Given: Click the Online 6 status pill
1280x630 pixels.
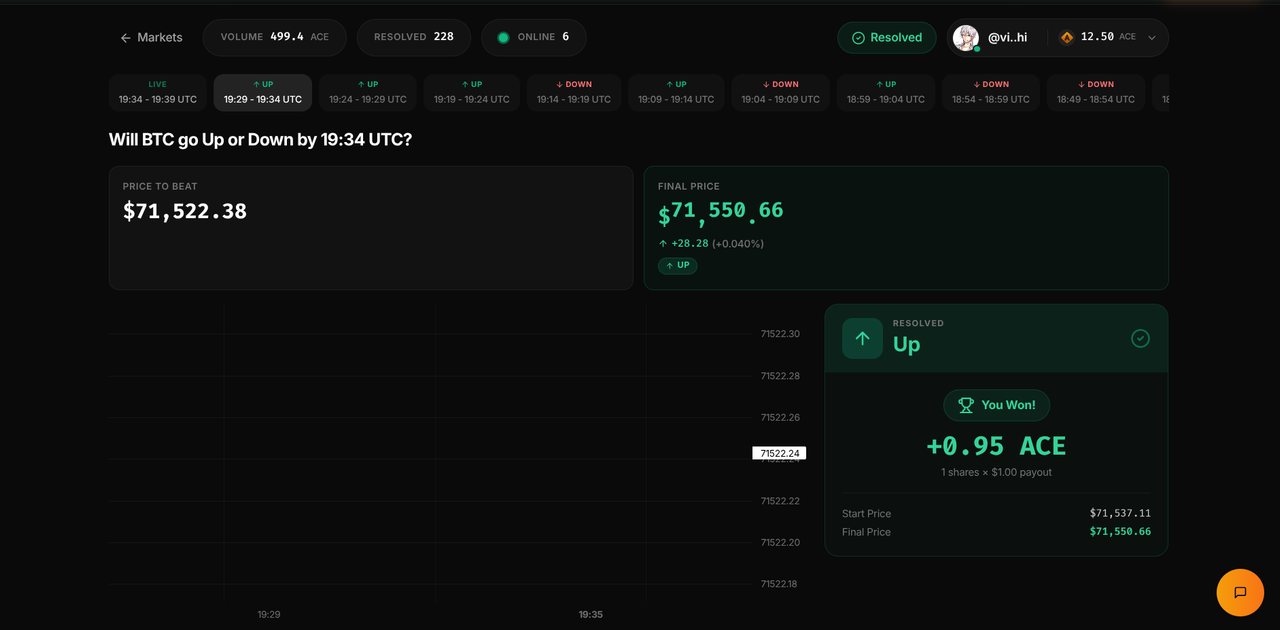Looking at the screenshot, I should 534,37.
